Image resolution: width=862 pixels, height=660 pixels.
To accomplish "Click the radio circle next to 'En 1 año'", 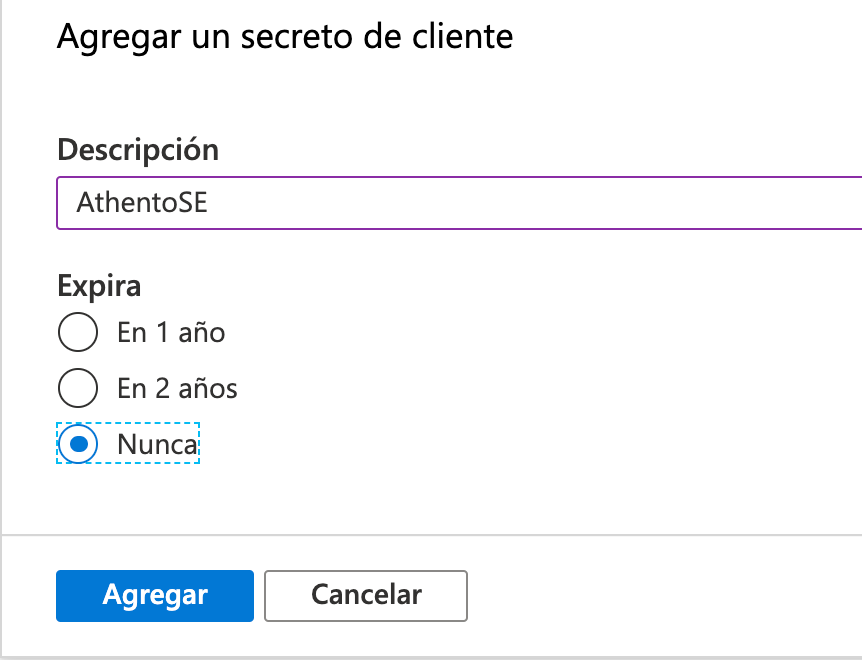I will point(78,332).
